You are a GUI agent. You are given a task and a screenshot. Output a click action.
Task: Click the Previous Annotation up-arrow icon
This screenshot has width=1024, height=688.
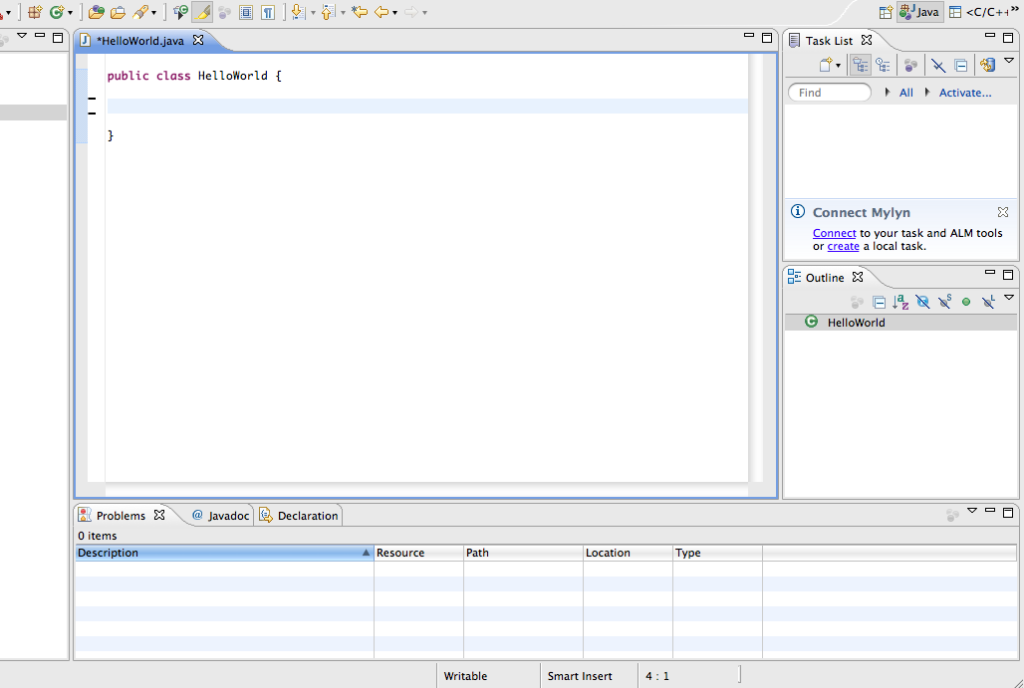[328, 12]
